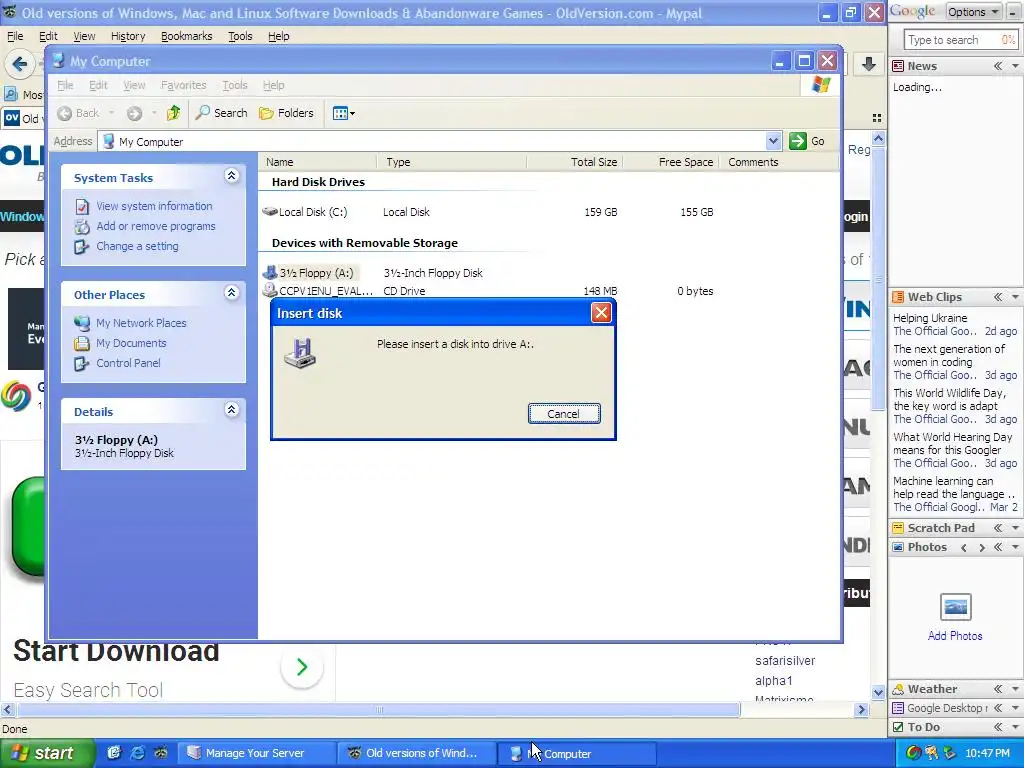Click the To Do gadget icon
Viewport: 1024px width, 768px height.
[899, 727]
